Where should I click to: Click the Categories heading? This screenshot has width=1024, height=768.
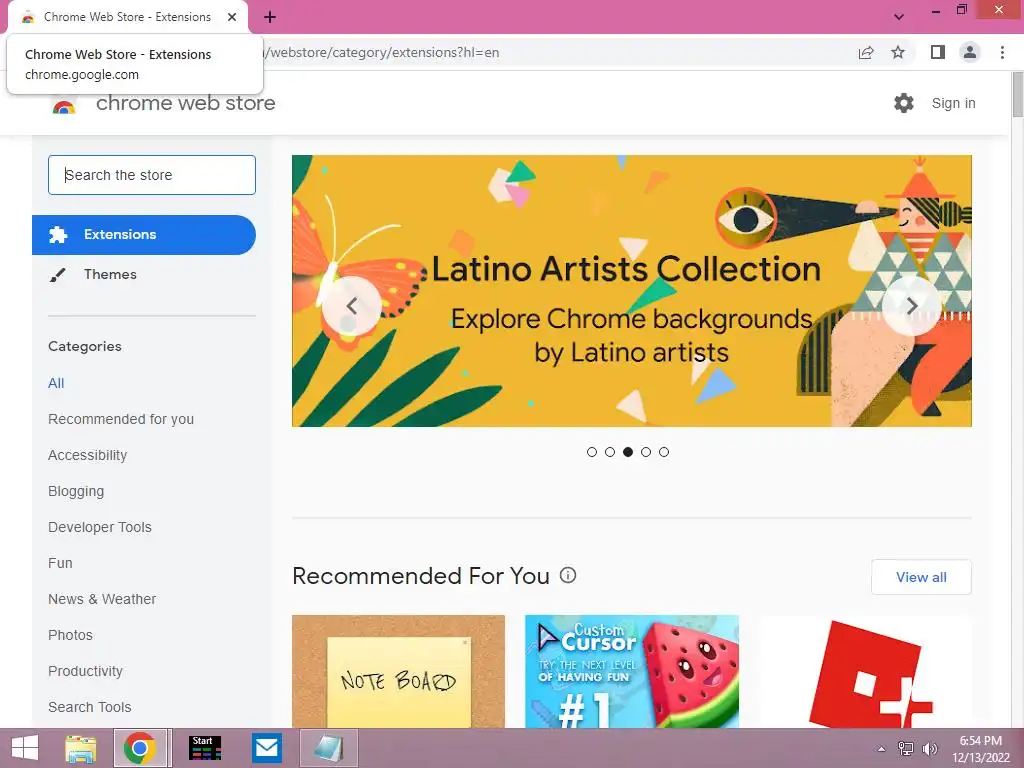point(85,346)
